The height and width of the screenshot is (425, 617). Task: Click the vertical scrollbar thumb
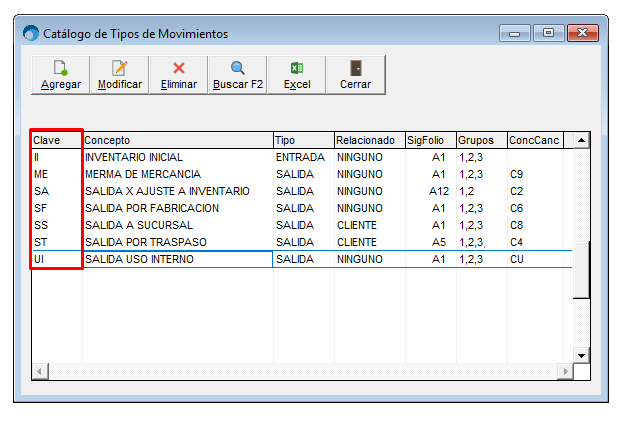click(x=581, y=270)
